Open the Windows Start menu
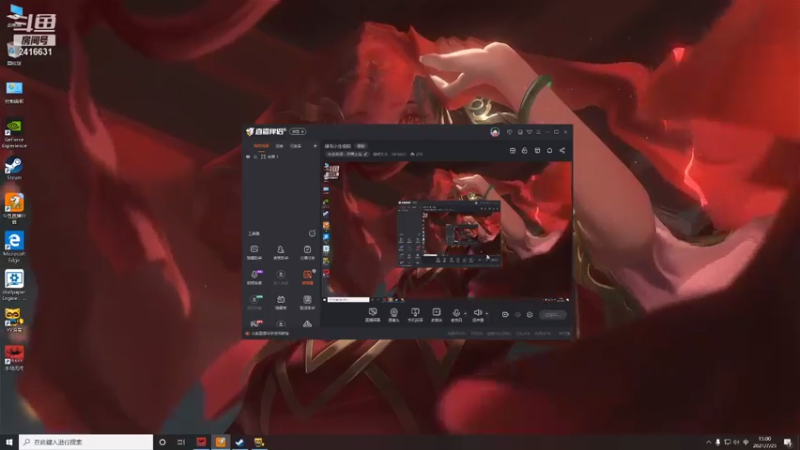This screenshot has width=800, height=450. coord(9,442)
